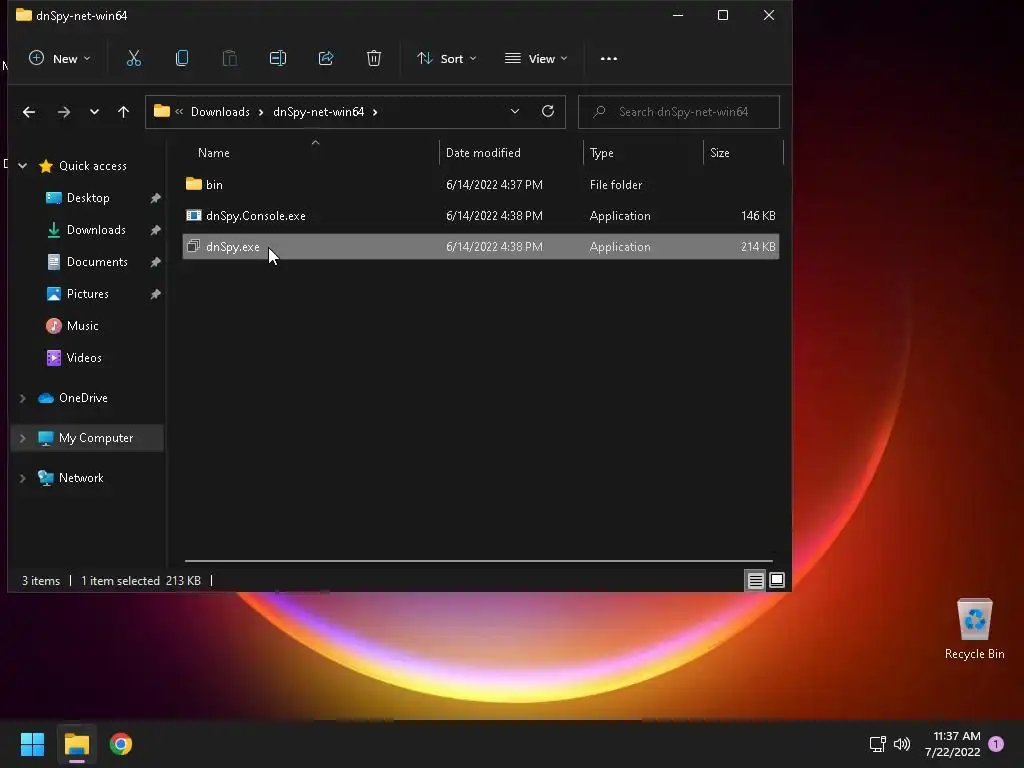This screenshot has height=768, width=1024.
Task: Click in the Search dnSpy-net-win64 box
Action: click(x=679, y=112)
